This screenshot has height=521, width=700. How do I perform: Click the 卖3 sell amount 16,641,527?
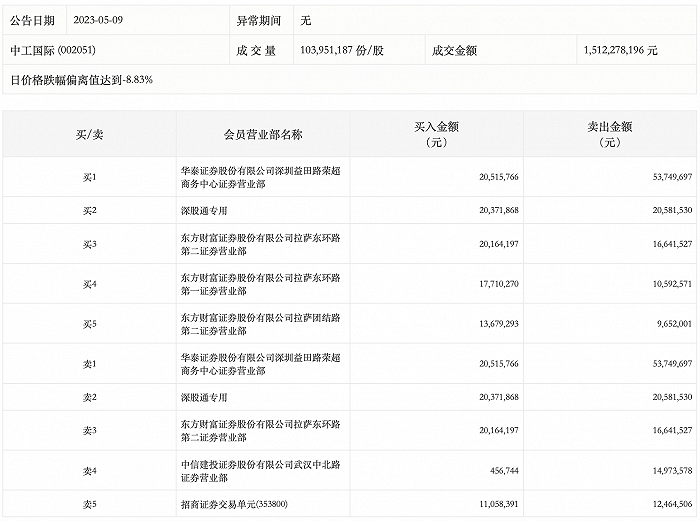coord(665,431)
